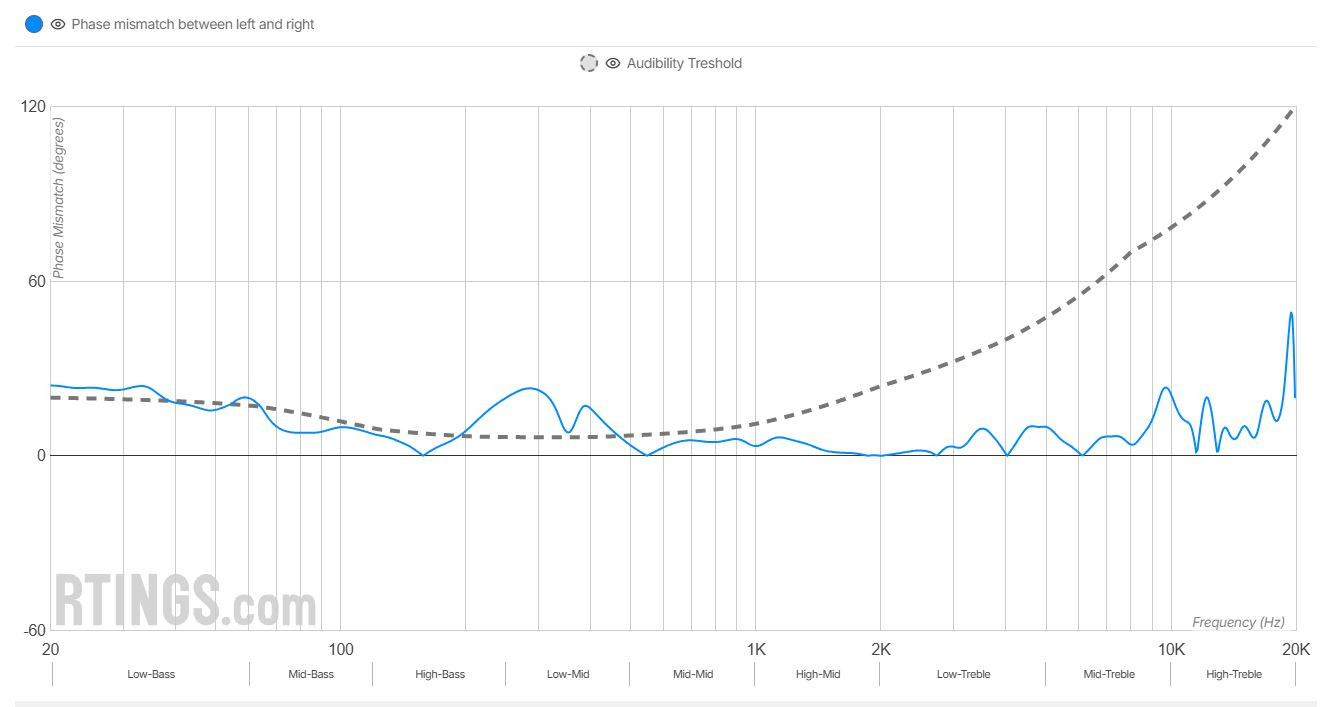Select the Mid-Treble frequency band label
1331x707 pixels.
click(x=1109, y=674)
